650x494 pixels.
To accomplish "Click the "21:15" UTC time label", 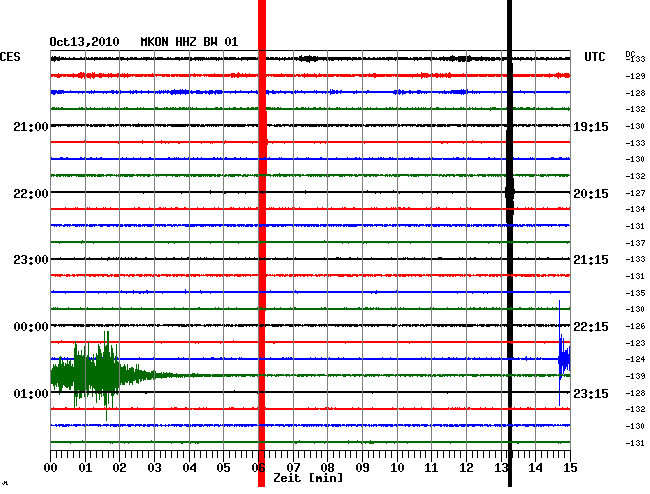I will (591, 260).
